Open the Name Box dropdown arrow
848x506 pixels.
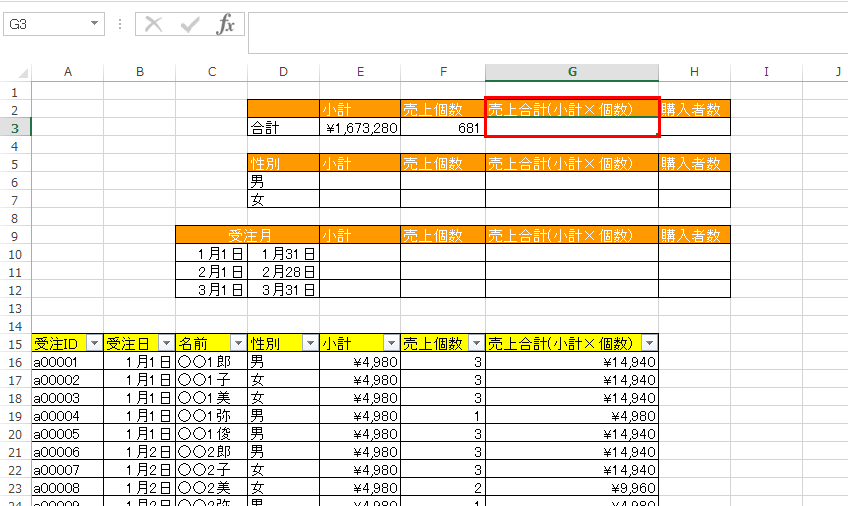coord(94,24)
